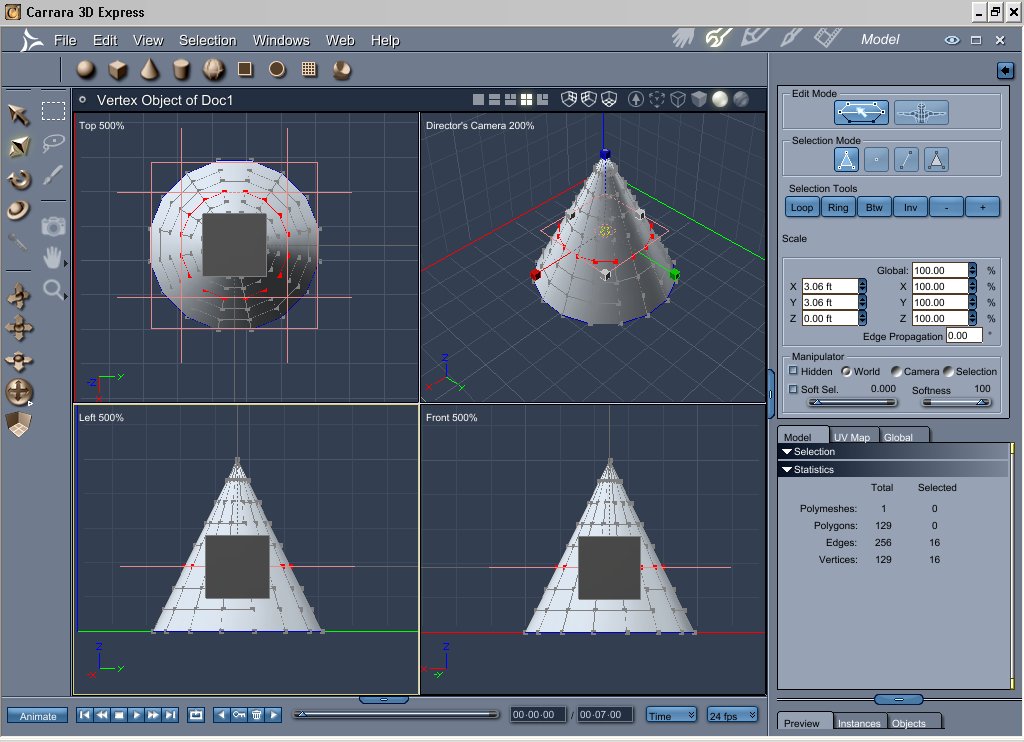Set manipulator to Camera mode
This screenshot has width=1024, height=742.
coord(896,371)
